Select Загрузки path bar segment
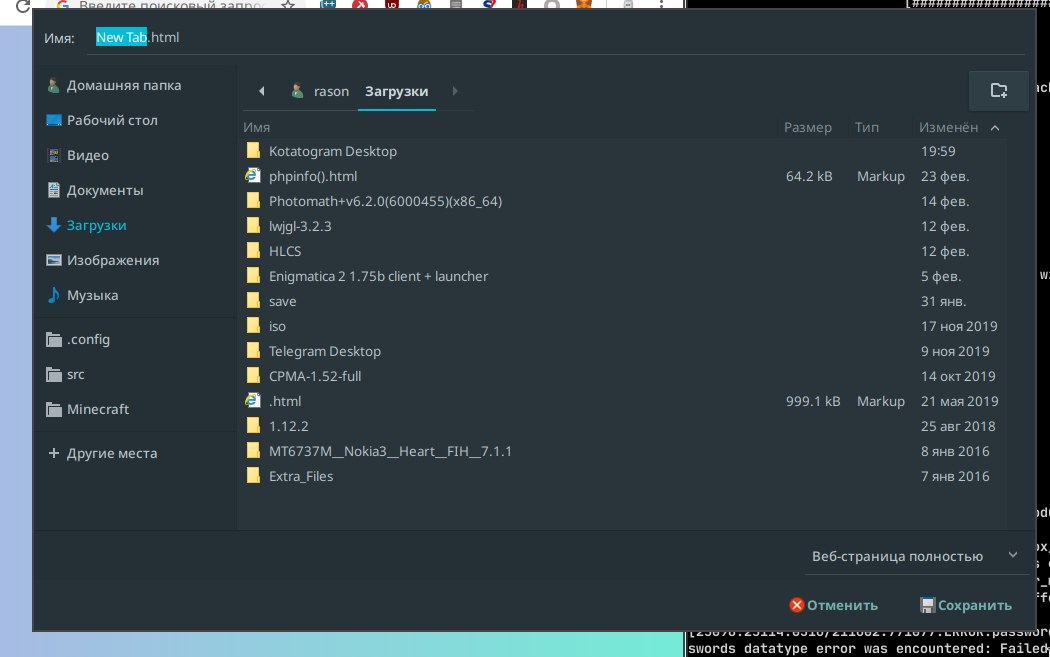The image size is (1050, 657). coord(396,91)
